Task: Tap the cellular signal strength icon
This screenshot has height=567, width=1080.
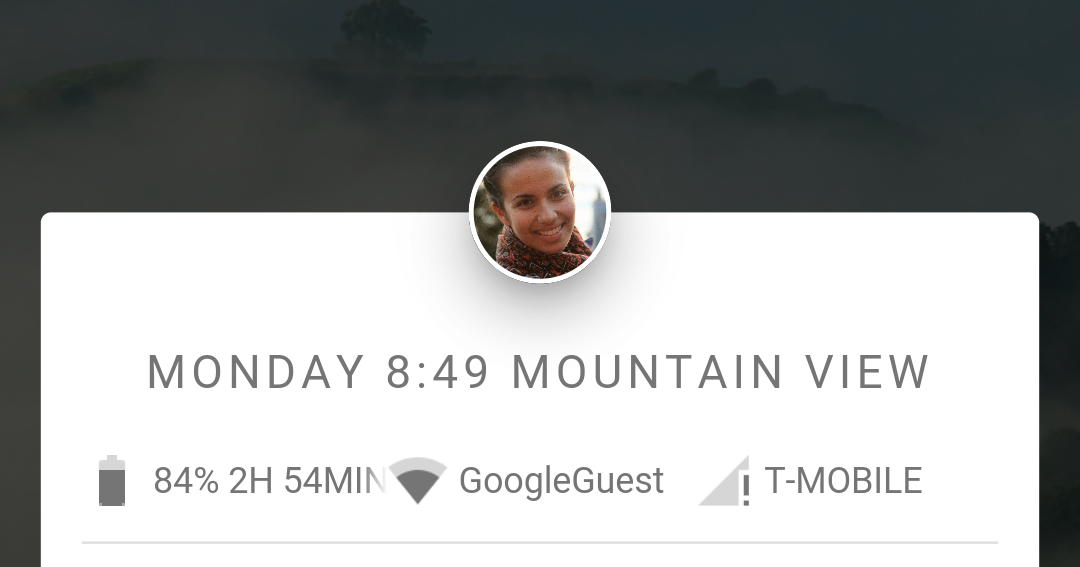Action: (x=724, y=480)
